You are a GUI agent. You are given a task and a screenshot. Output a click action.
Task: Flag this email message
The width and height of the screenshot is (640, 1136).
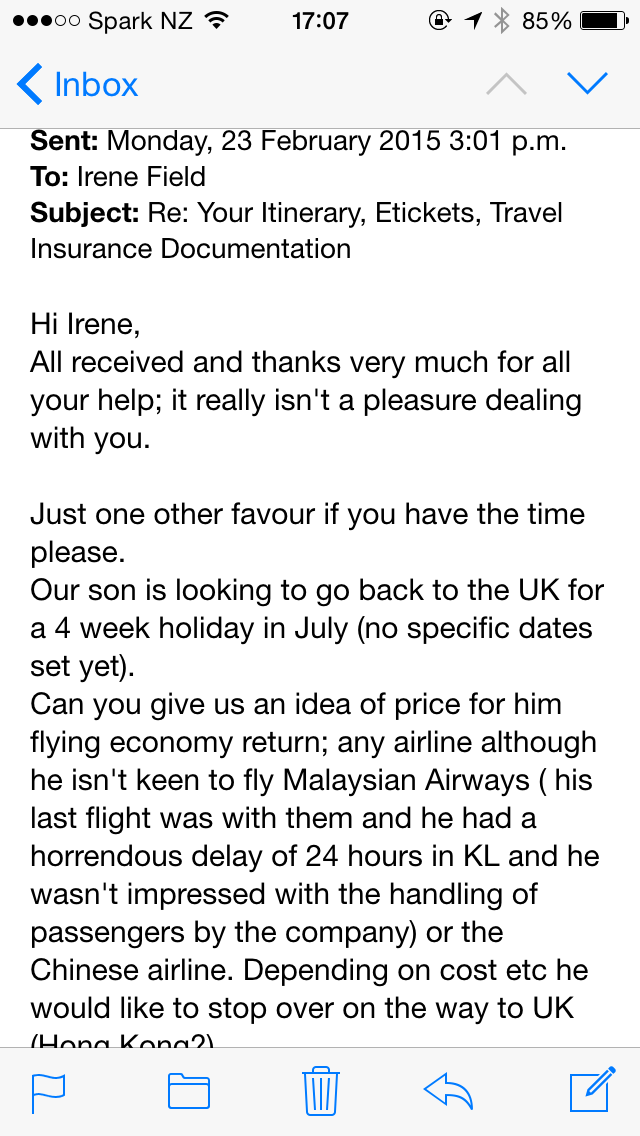tap(48, 1091)
